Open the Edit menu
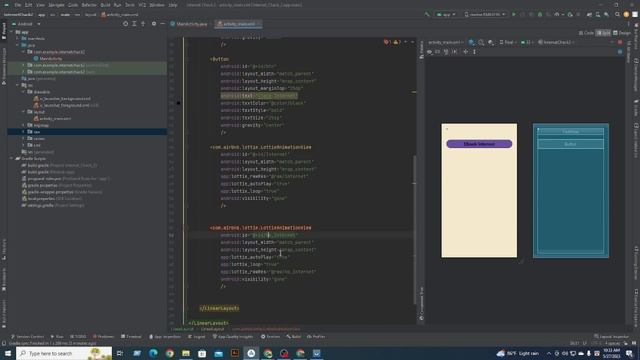Viewport: 640px width, 360px height. tap(29, 5)
